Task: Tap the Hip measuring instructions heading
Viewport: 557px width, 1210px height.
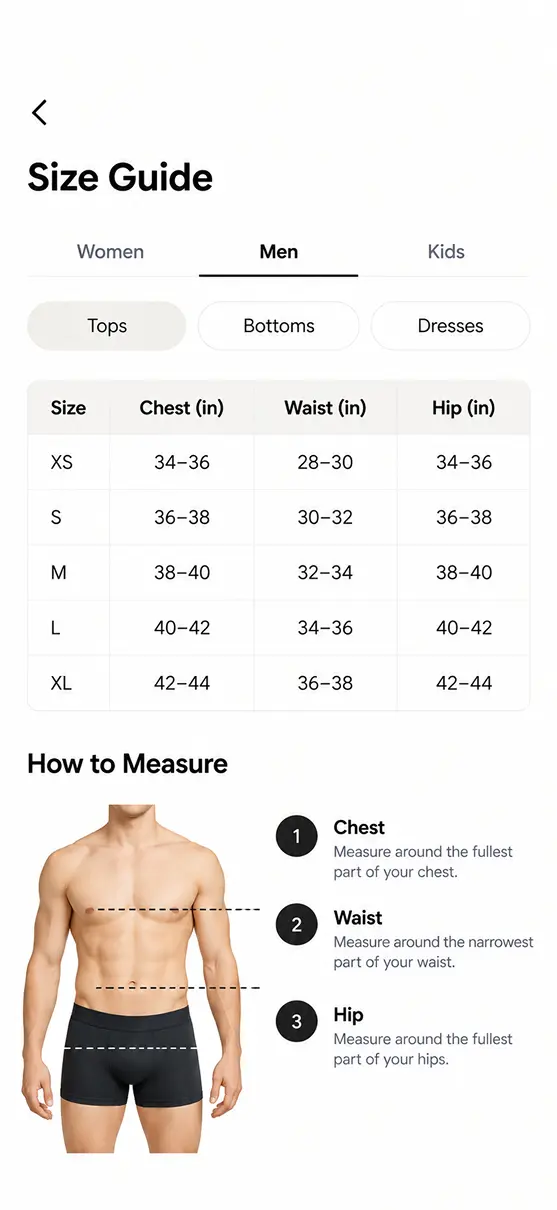Action: (348, 1015)
